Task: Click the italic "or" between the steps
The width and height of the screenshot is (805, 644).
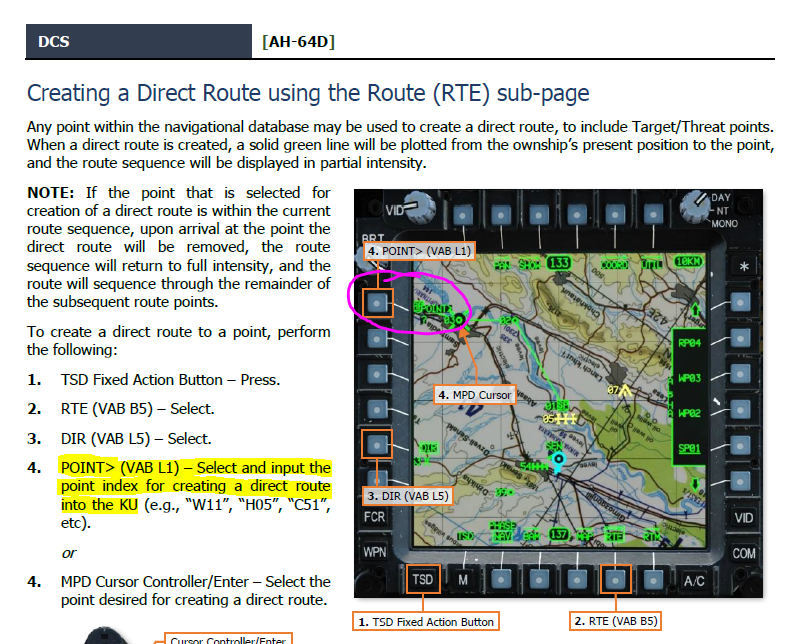Action: point(69,553)
